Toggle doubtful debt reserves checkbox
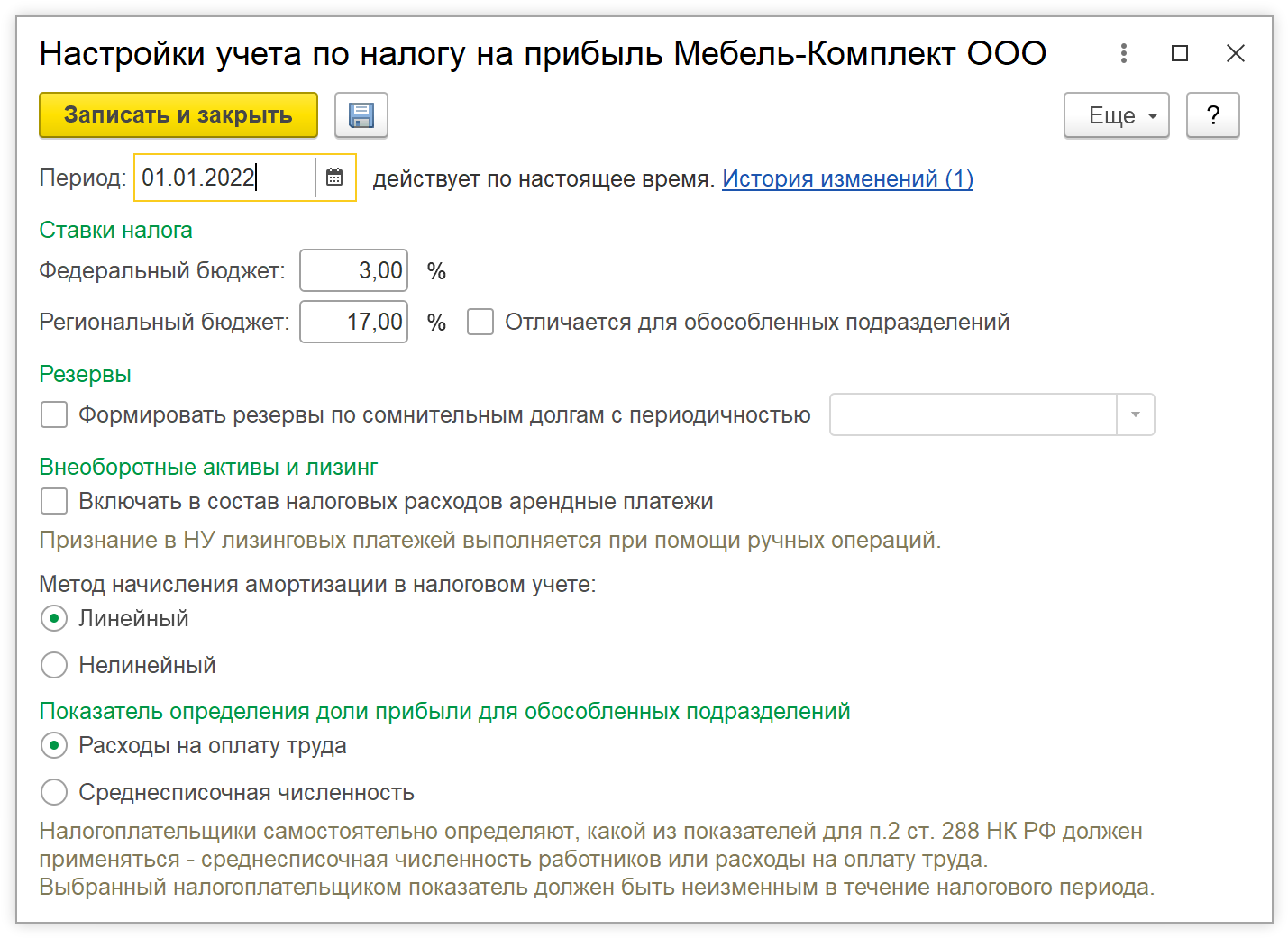 pos(54,414)
